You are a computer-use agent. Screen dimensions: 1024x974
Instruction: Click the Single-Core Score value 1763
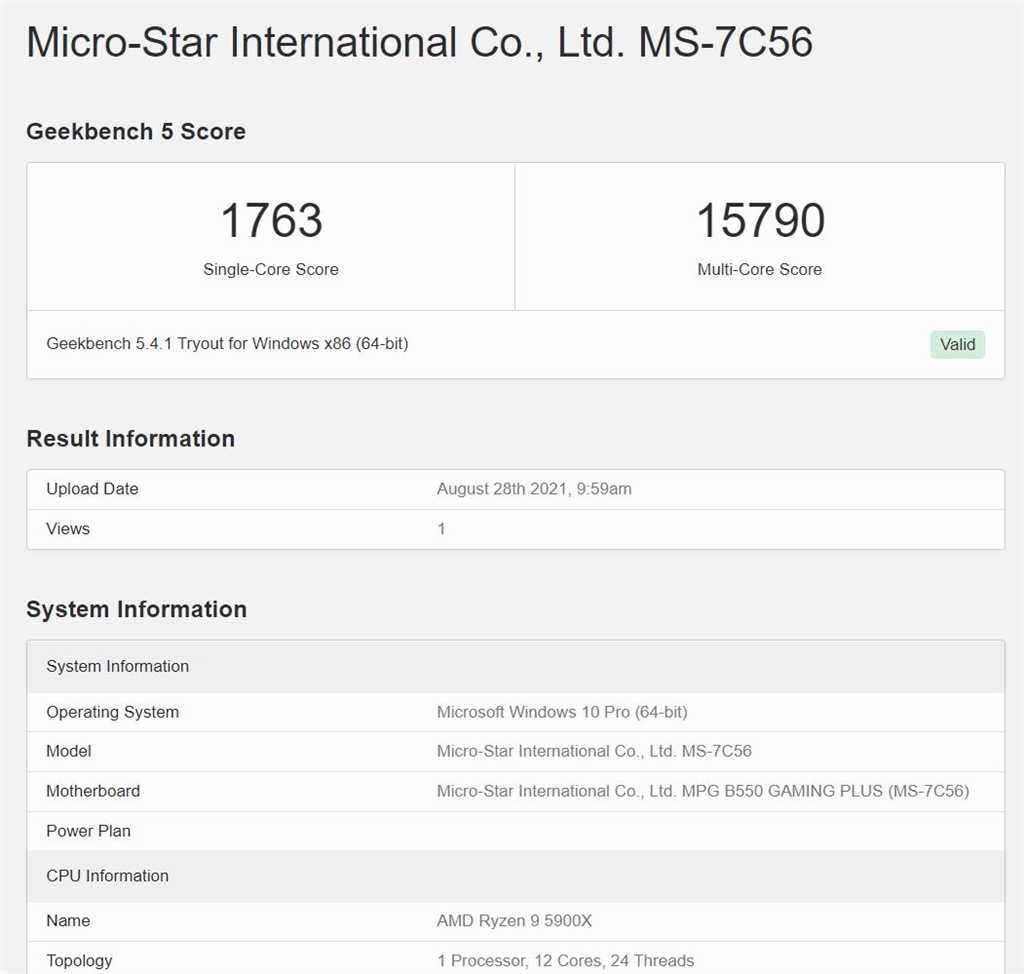(271, 221)
